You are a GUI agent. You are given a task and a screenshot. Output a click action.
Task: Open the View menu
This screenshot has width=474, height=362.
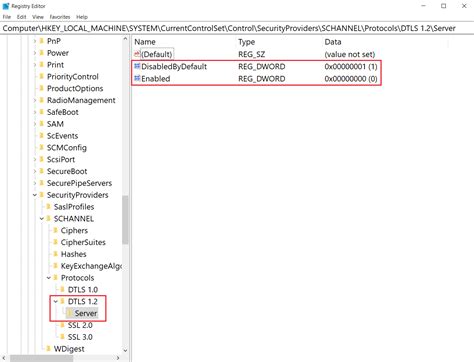pos(38,17)
